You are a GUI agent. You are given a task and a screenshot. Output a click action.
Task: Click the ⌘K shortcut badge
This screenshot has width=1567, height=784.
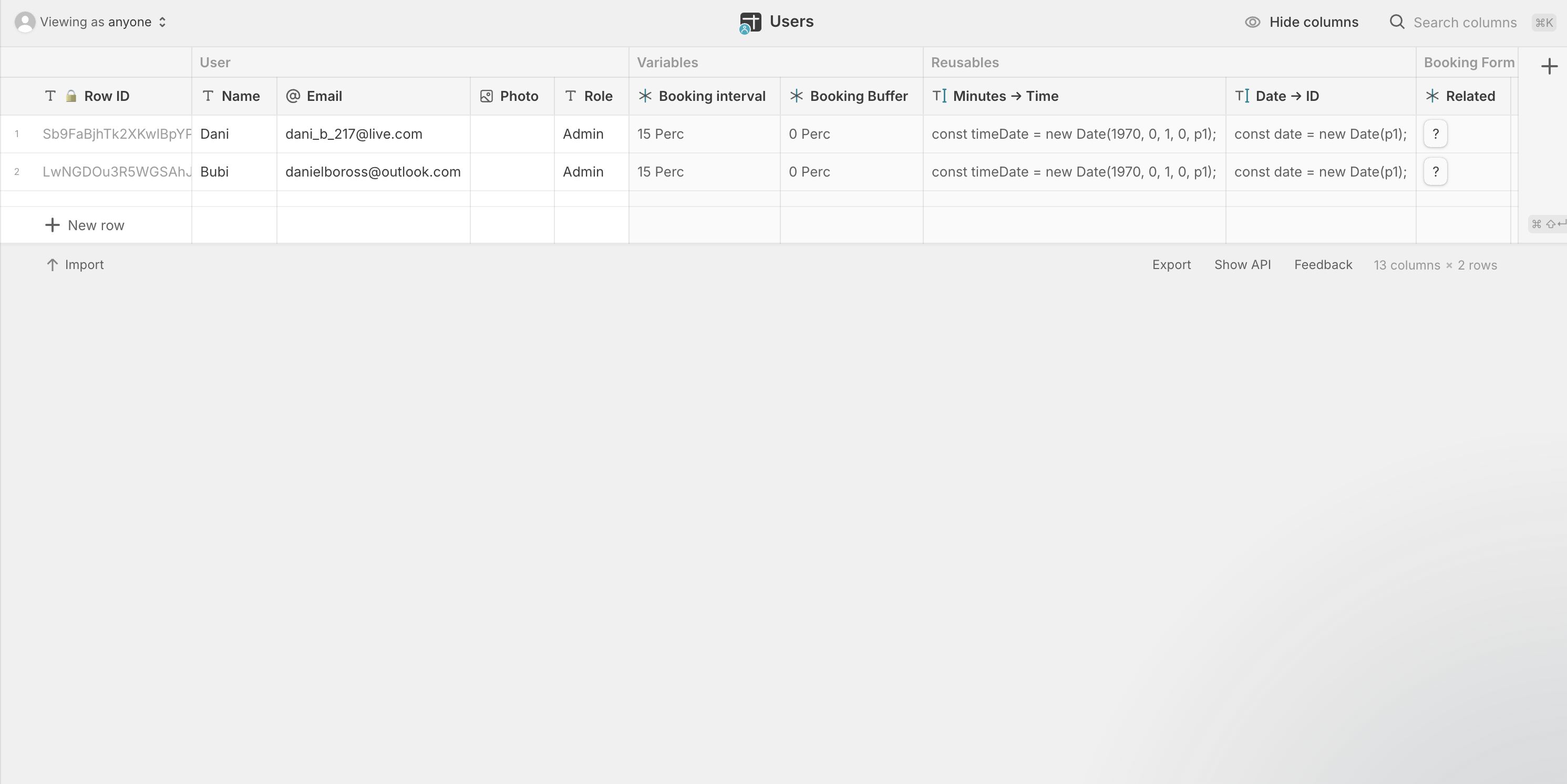click(x=1544, y=23)
